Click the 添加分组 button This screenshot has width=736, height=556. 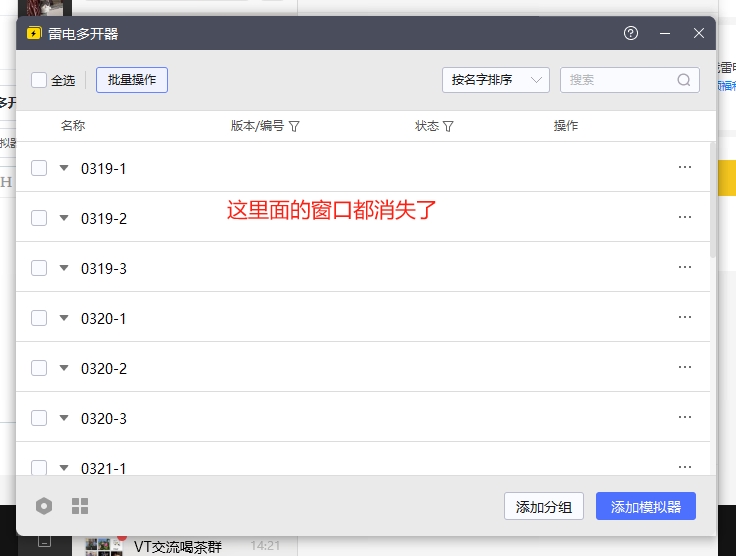pos(543,507)
